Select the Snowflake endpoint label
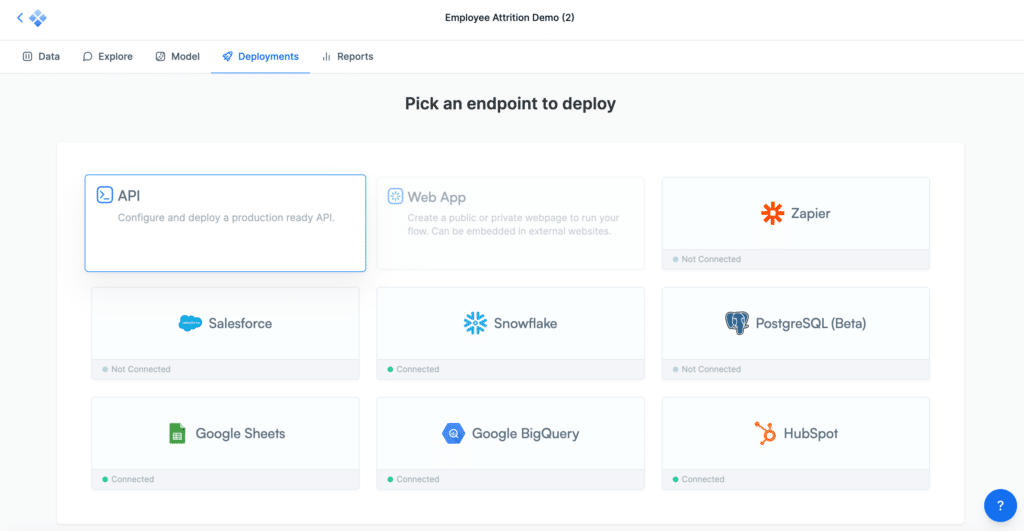The height and width of the screenshot is (531, 1024). click(x=525, y=323)
